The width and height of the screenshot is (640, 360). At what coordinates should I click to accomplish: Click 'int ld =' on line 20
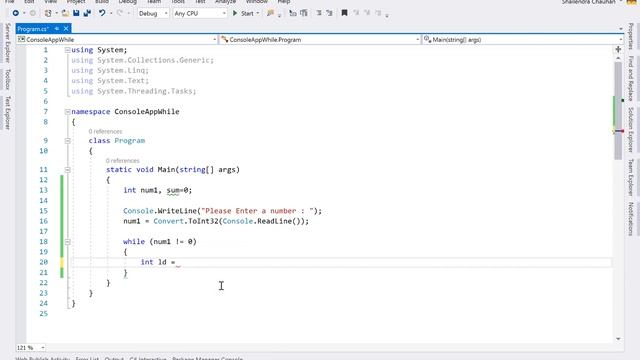(x=158, y=262)
